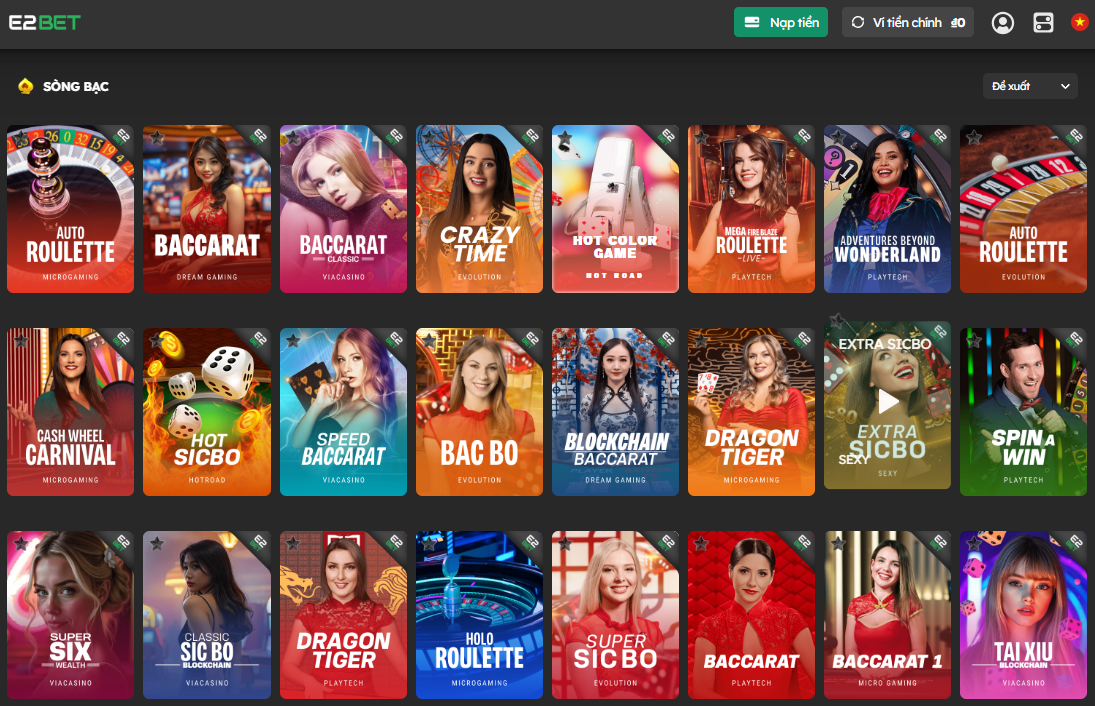Launch Baccarat by Playtech game

751,615
